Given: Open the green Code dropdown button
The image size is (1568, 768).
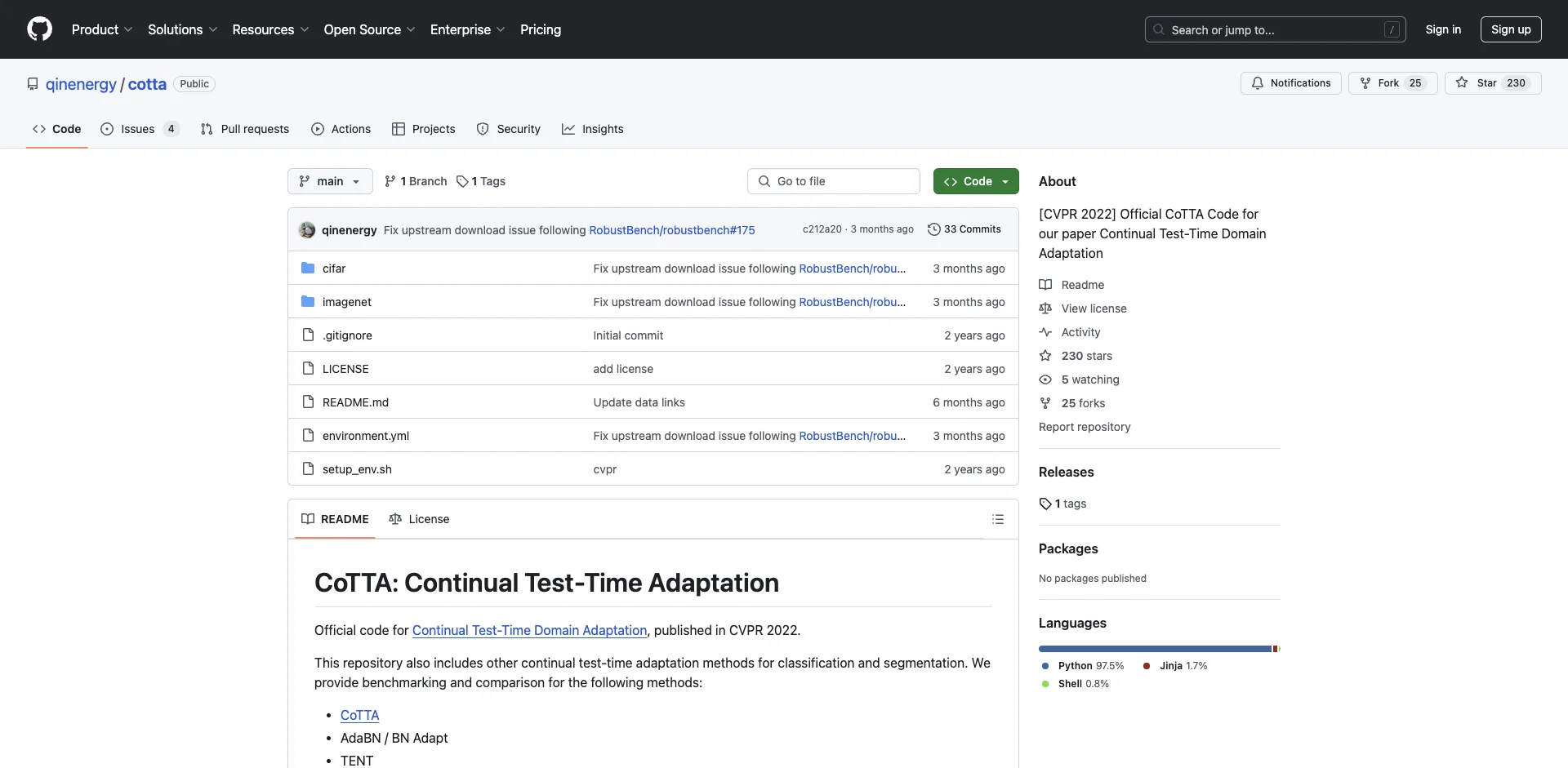Looking at the screenshot, I should tap(976, 181).
